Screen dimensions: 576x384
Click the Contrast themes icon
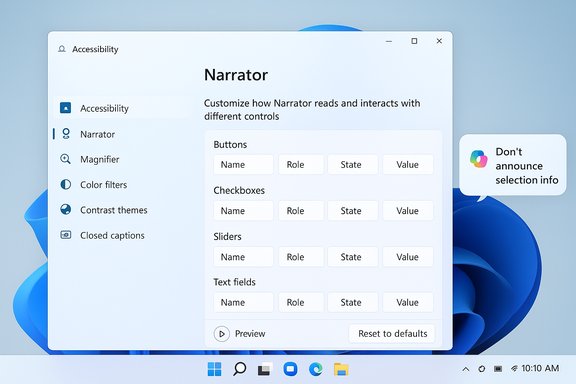click(65, 209)
